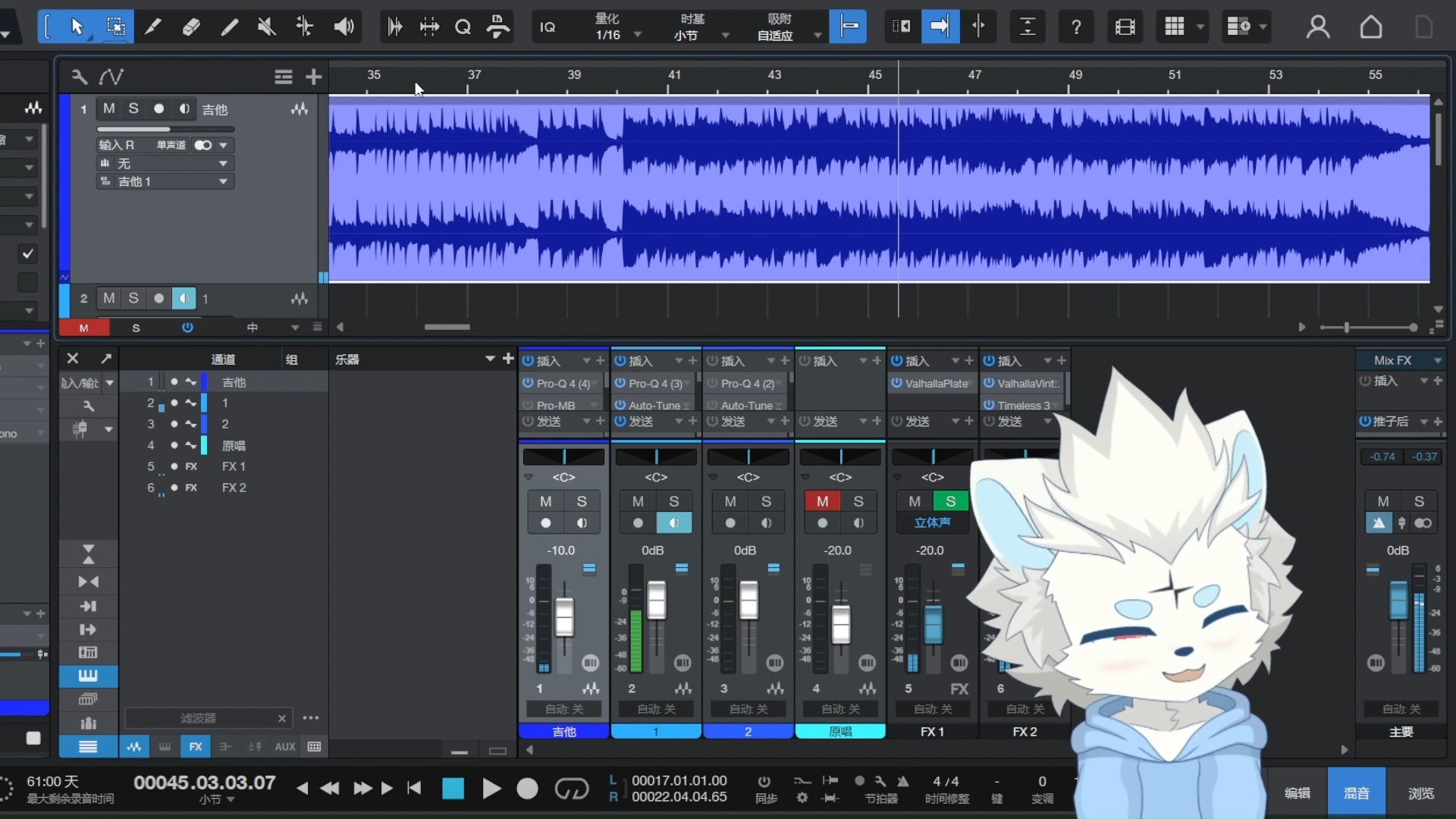Click the record button in transport

point(527,789)
